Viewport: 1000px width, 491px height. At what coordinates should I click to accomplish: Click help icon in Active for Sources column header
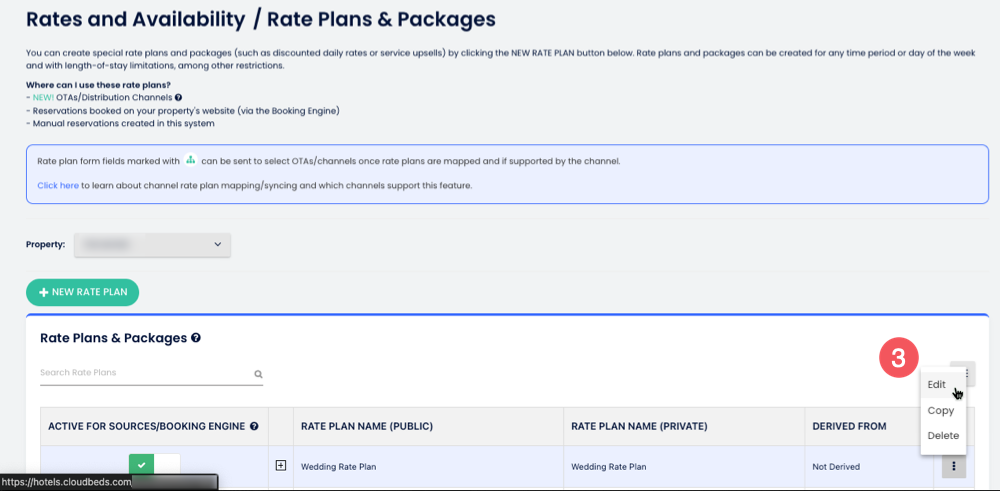click(x=254, y=426)
